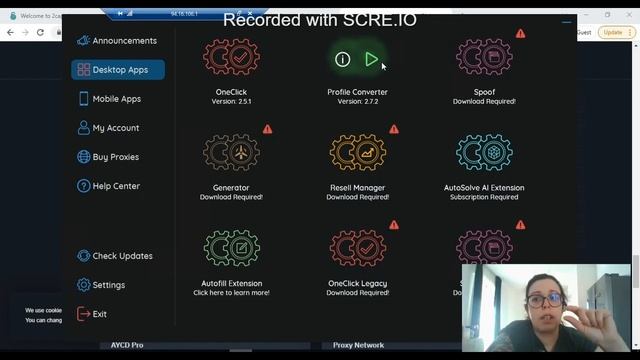Screen dimensions: 640x360
Task: Click AutoSolve Subscription Required text
Action: [x=484, y=197]
